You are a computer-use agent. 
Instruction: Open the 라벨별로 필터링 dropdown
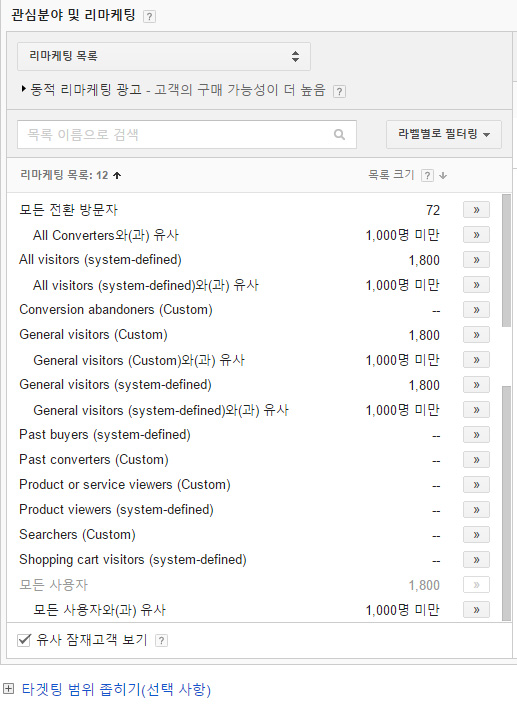coord(443,134)
